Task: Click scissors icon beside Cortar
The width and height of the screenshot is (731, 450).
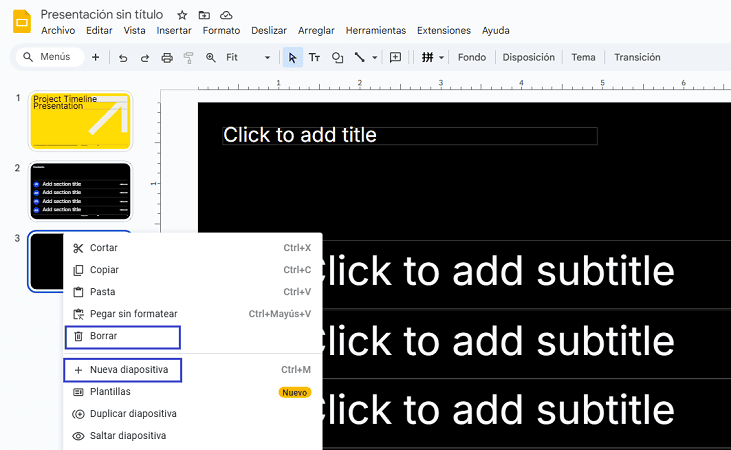Action: pos(78,248)
